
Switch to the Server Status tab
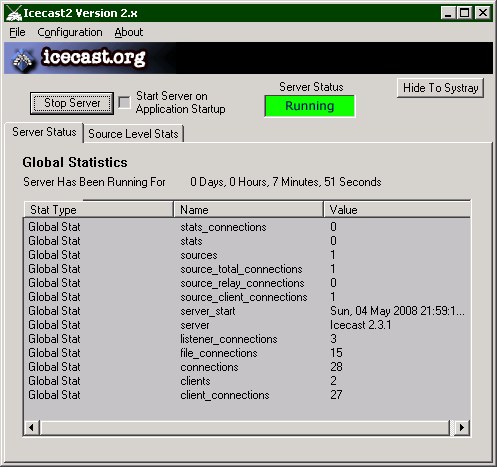coord(44,132)
